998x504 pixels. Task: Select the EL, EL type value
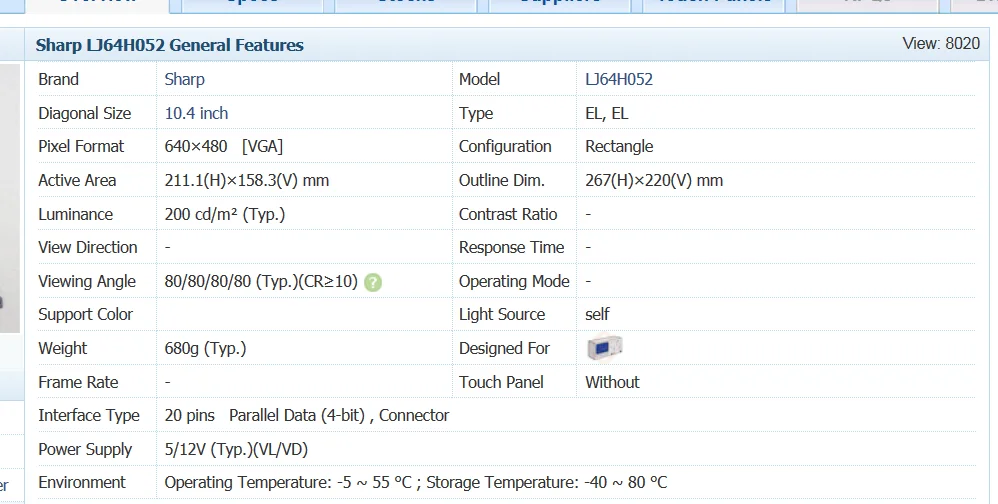607,113
